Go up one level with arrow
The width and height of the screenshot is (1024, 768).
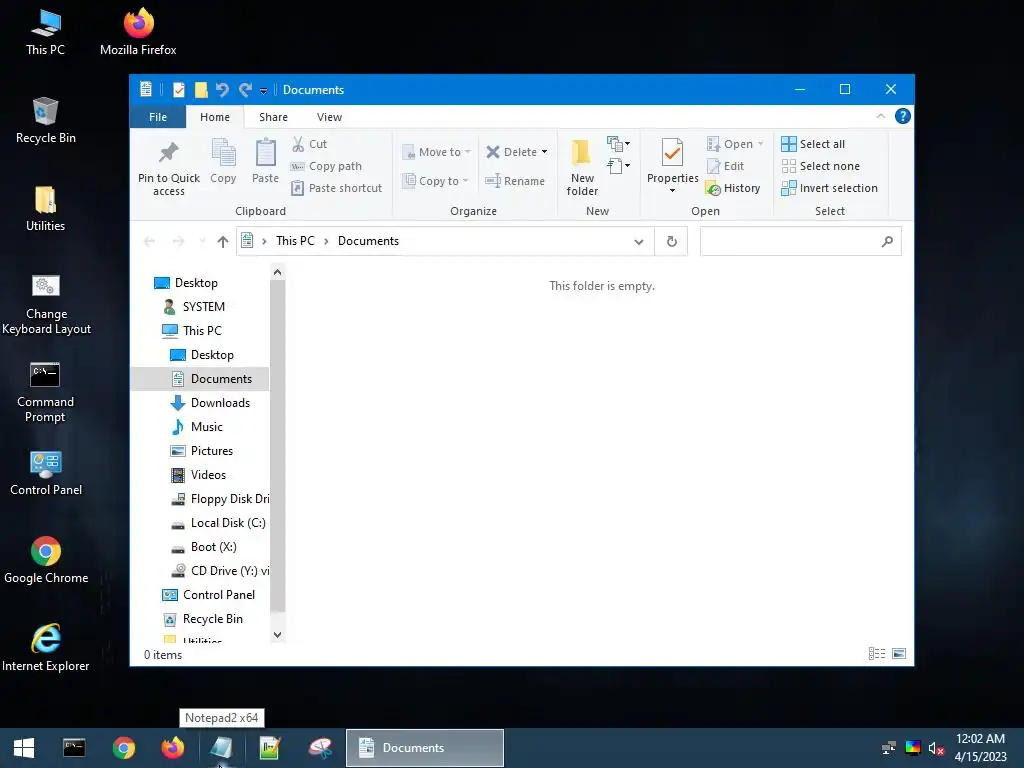[223, 242]
